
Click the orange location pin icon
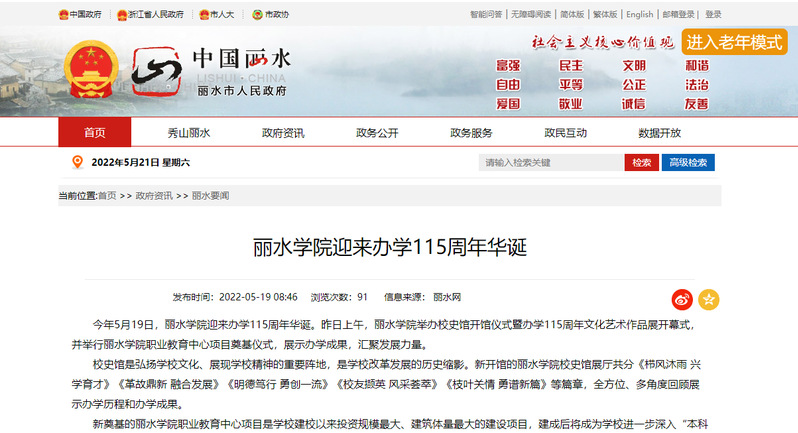(77, 162)
